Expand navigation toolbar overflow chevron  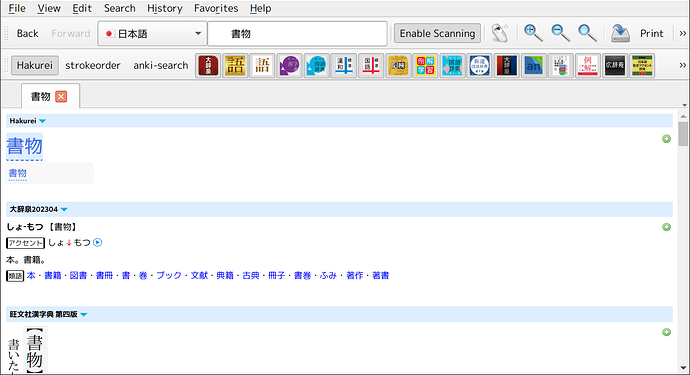pyautogui.click(x=683, y=33)
